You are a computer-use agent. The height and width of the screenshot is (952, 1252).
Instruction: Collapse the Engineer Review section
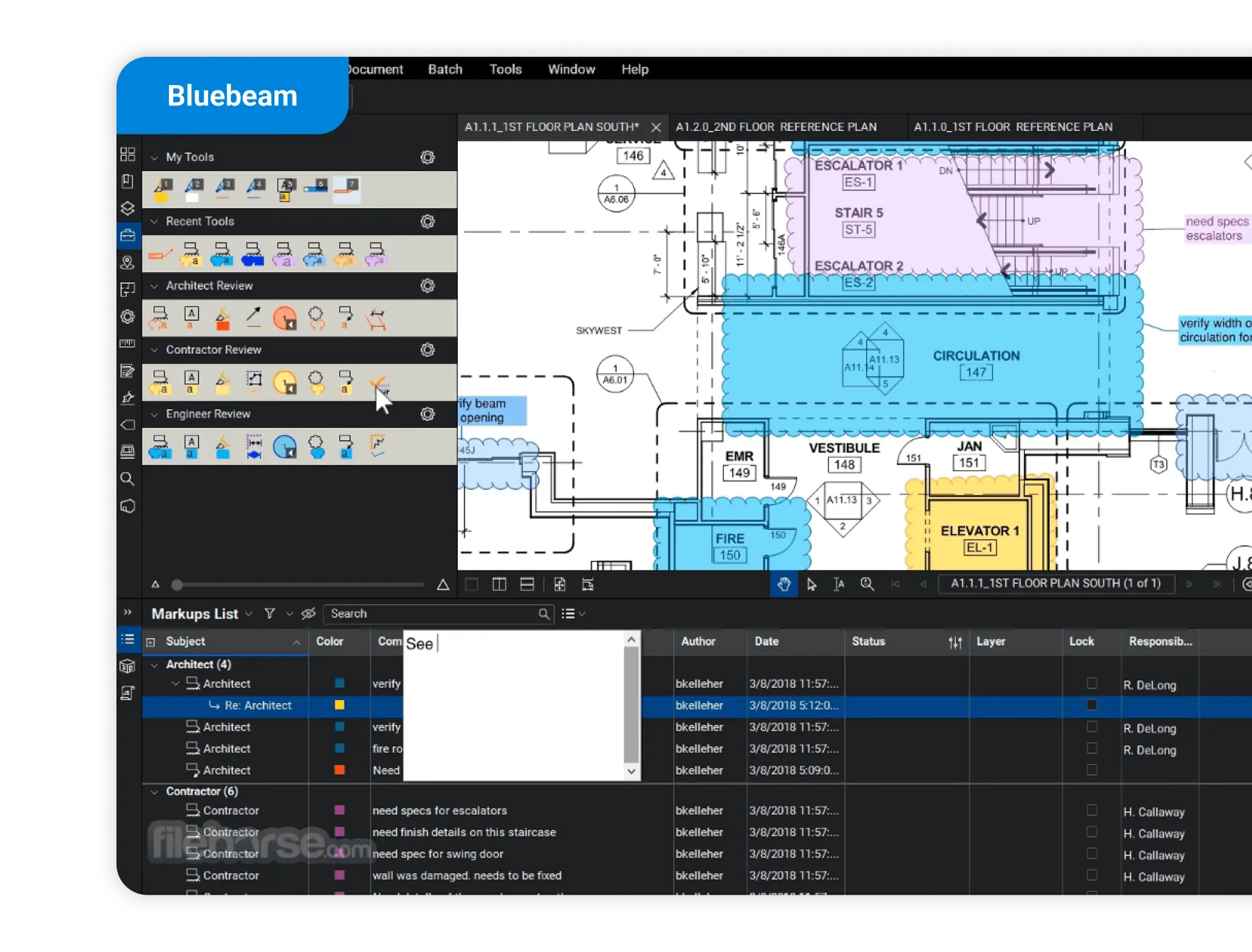154,414
